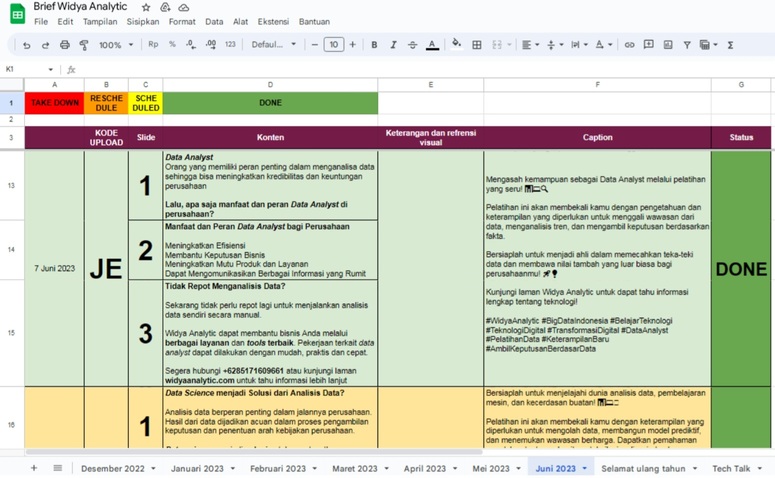Open the zoom 100% dropdown
The height and width of the screenshot is (478, 775).
point(116,45)
